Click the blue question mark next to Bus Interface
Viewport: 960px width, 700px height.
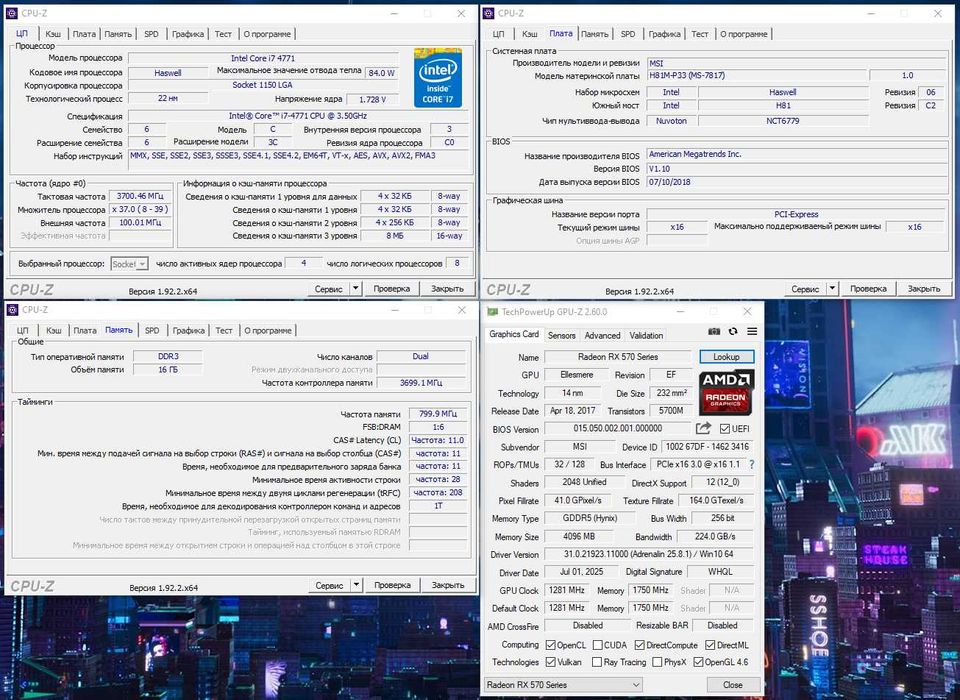point(751,464)
